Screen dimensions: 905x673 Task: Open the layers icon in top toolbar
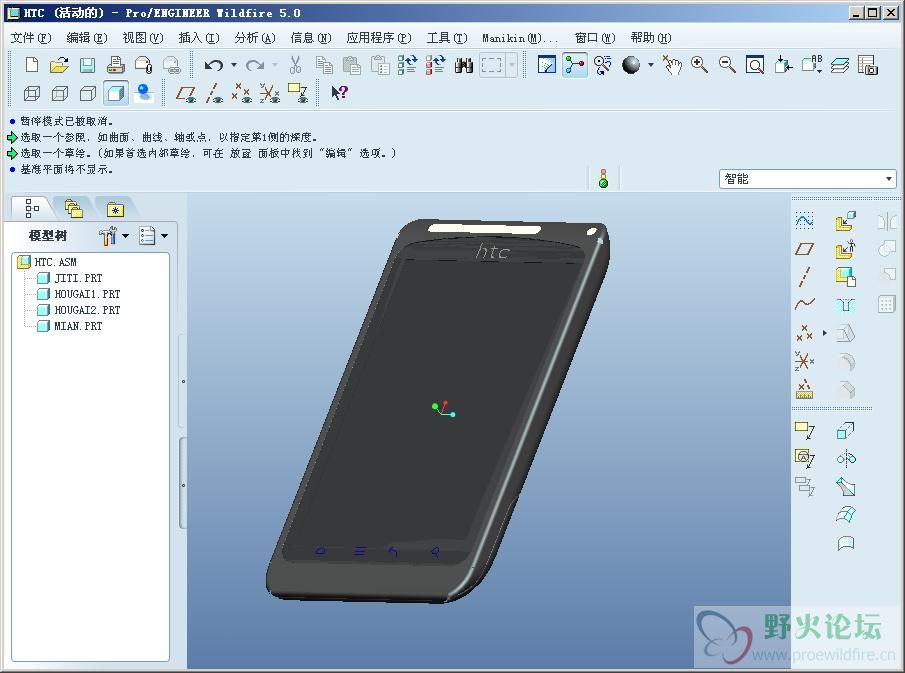840,65
